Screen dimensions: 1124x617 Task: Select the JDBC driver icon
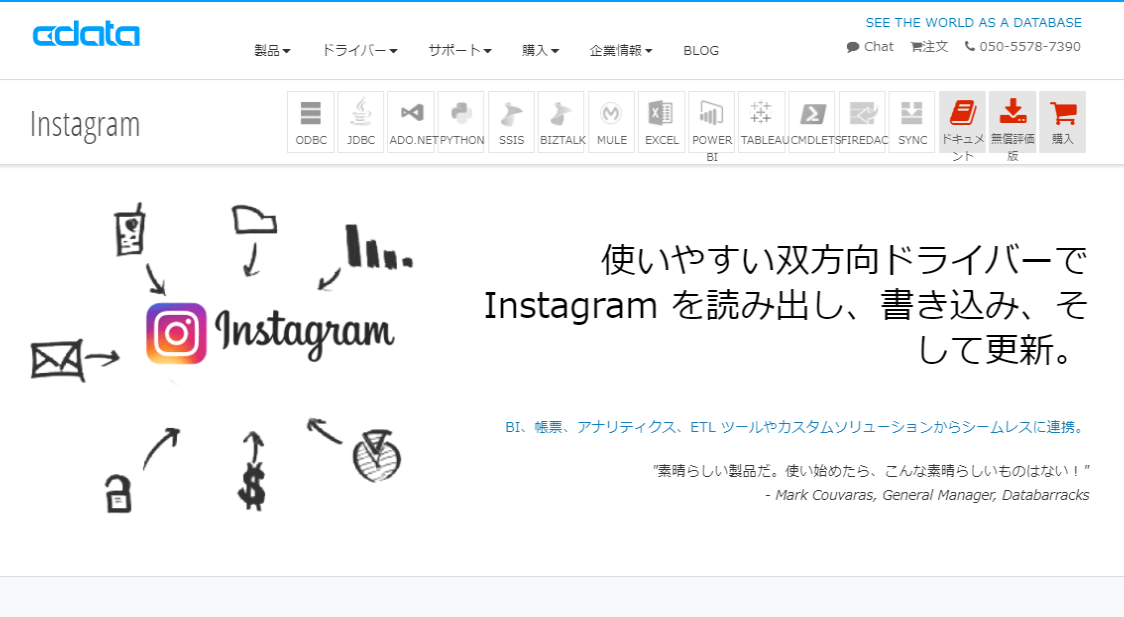click(361, 122)
